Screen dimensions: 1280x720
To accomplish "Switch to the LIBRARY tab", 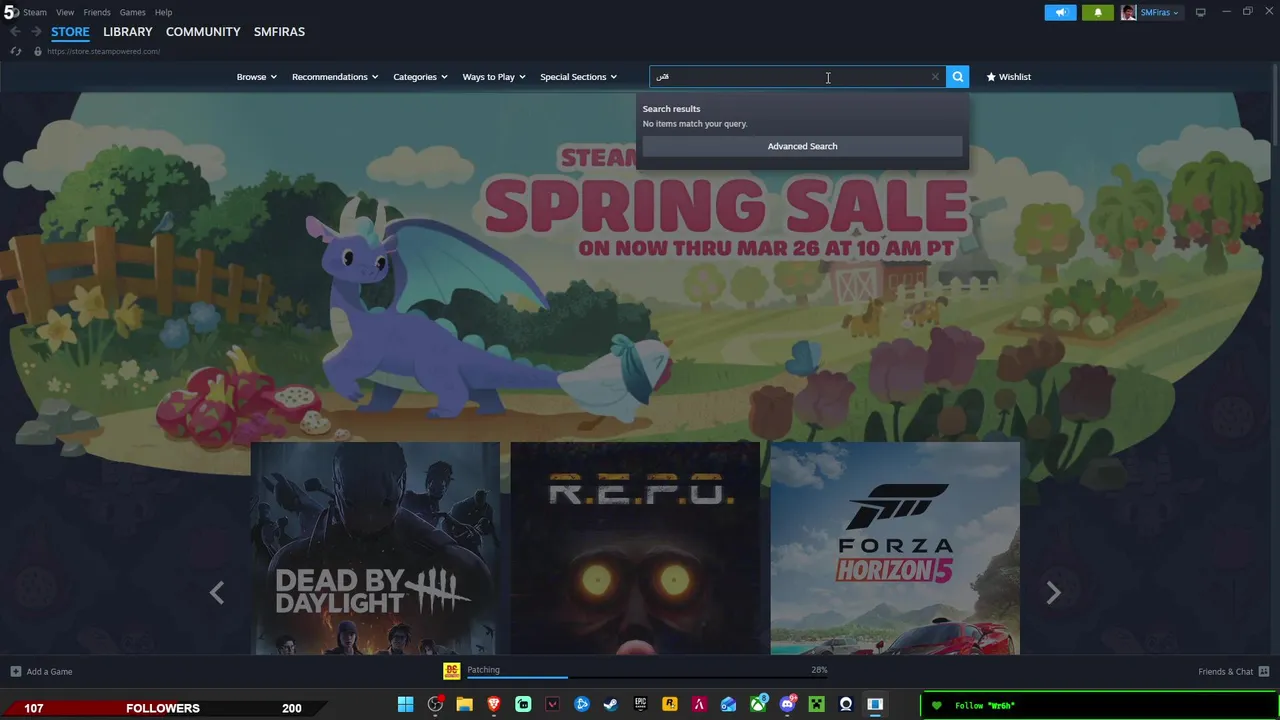I will coord(128,32).
